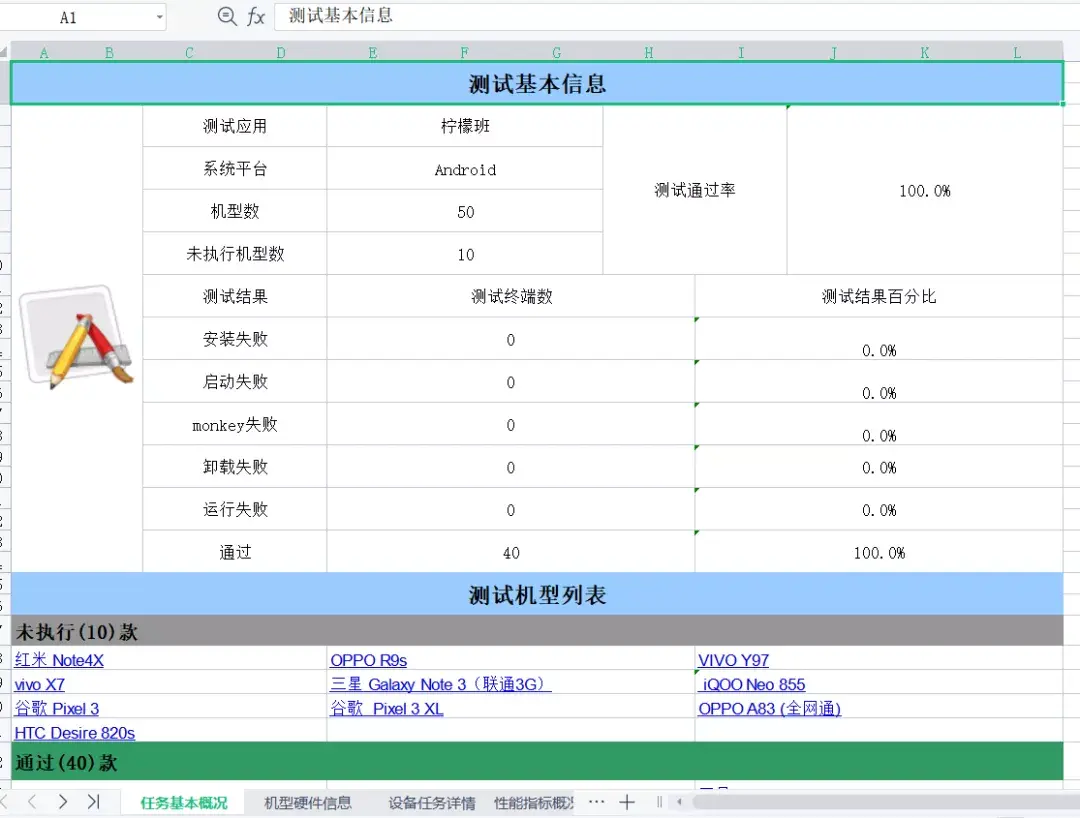This screenshot has width=1080, height=818.
Task: Switch to 设备任务详情 sheet tab
Action: (432, 803)
